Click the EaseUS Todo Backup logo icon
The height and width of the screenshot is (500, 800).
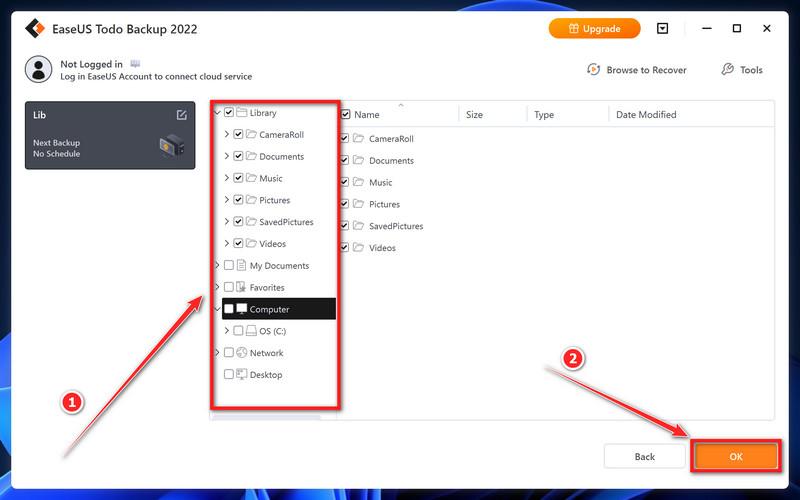[x=35, y=29]
